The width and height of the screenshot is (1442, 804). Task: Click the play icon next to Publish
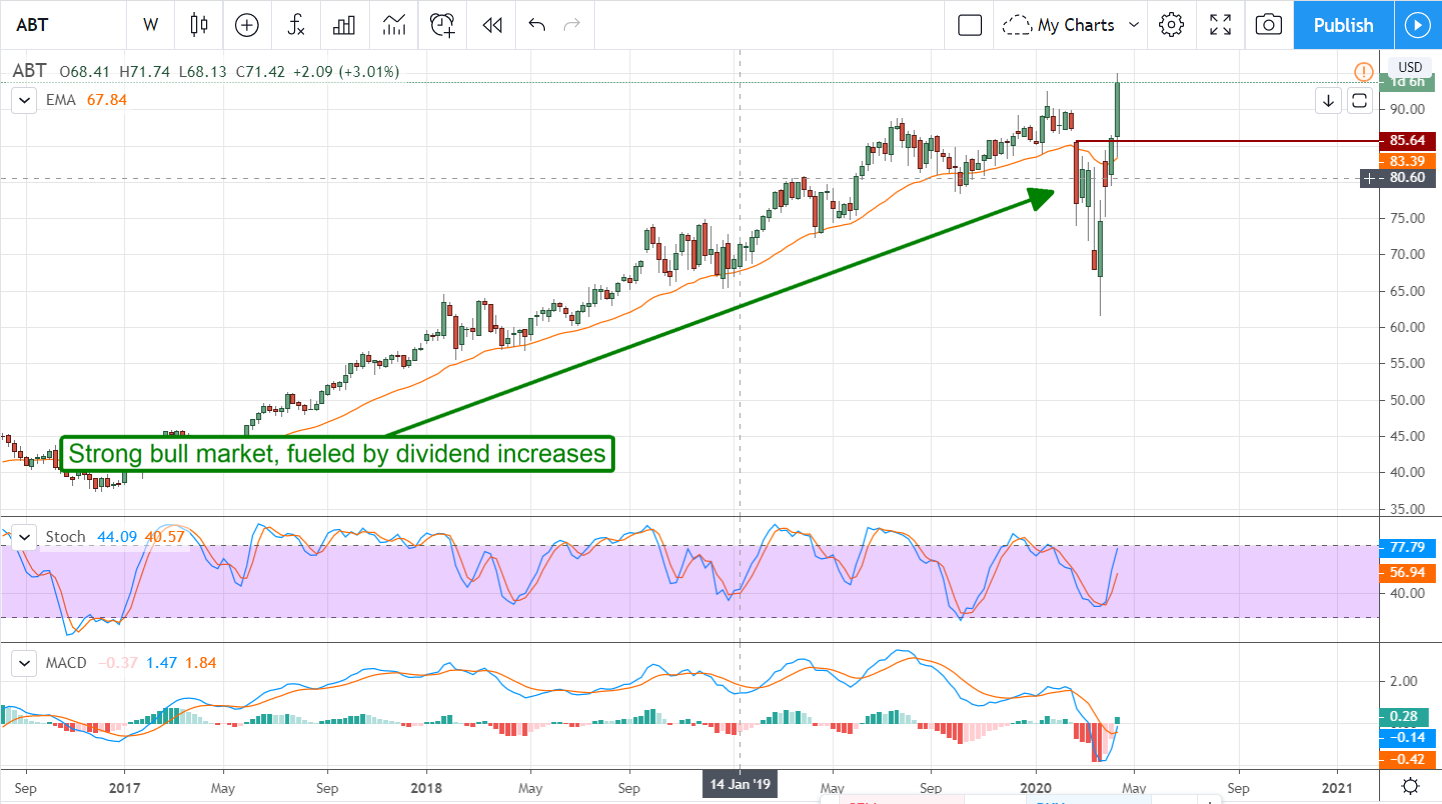(x=1417, y=25)
